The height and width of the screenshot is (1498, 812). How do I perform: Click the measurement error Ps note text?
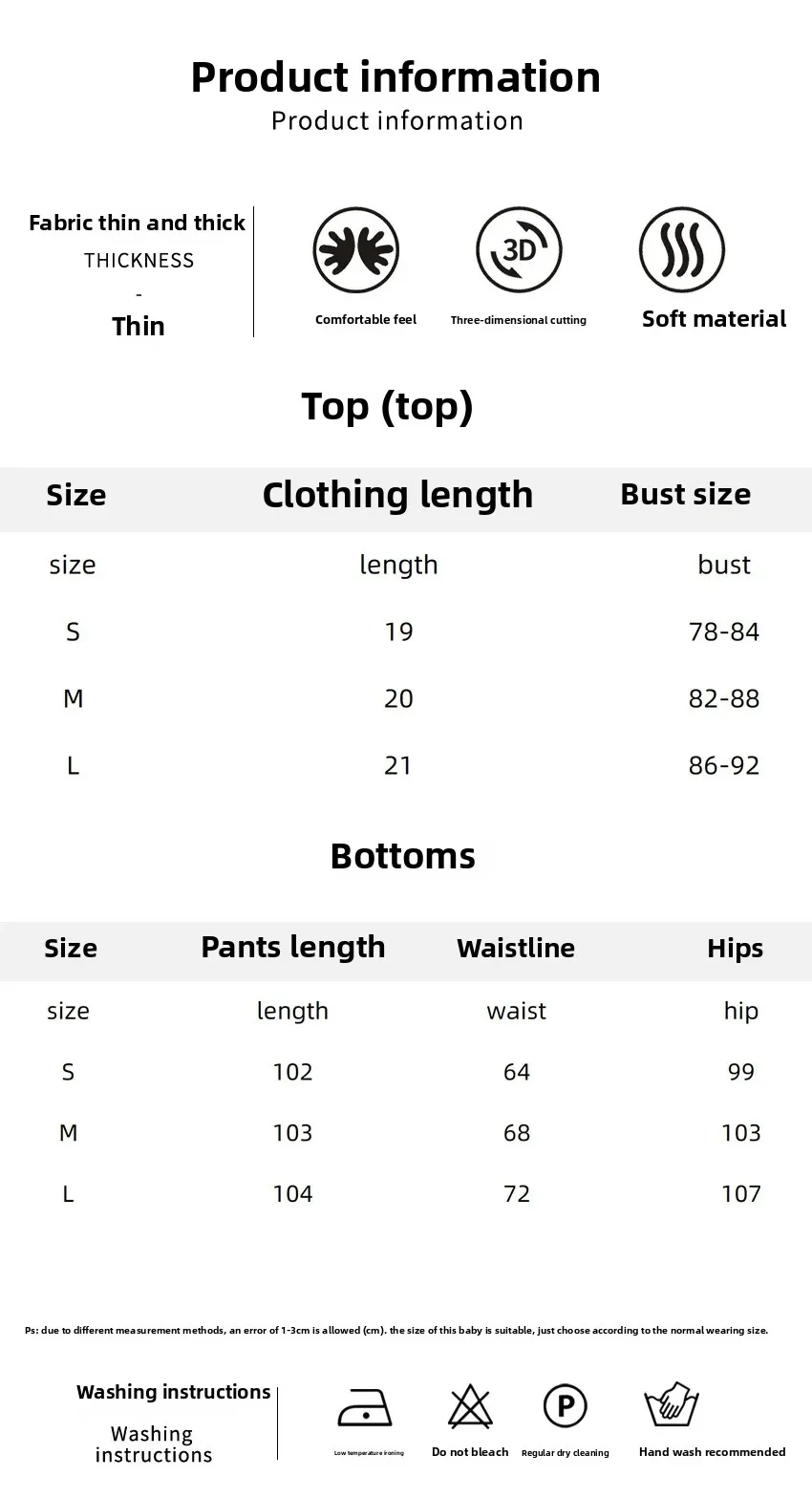pos(396,1330)
